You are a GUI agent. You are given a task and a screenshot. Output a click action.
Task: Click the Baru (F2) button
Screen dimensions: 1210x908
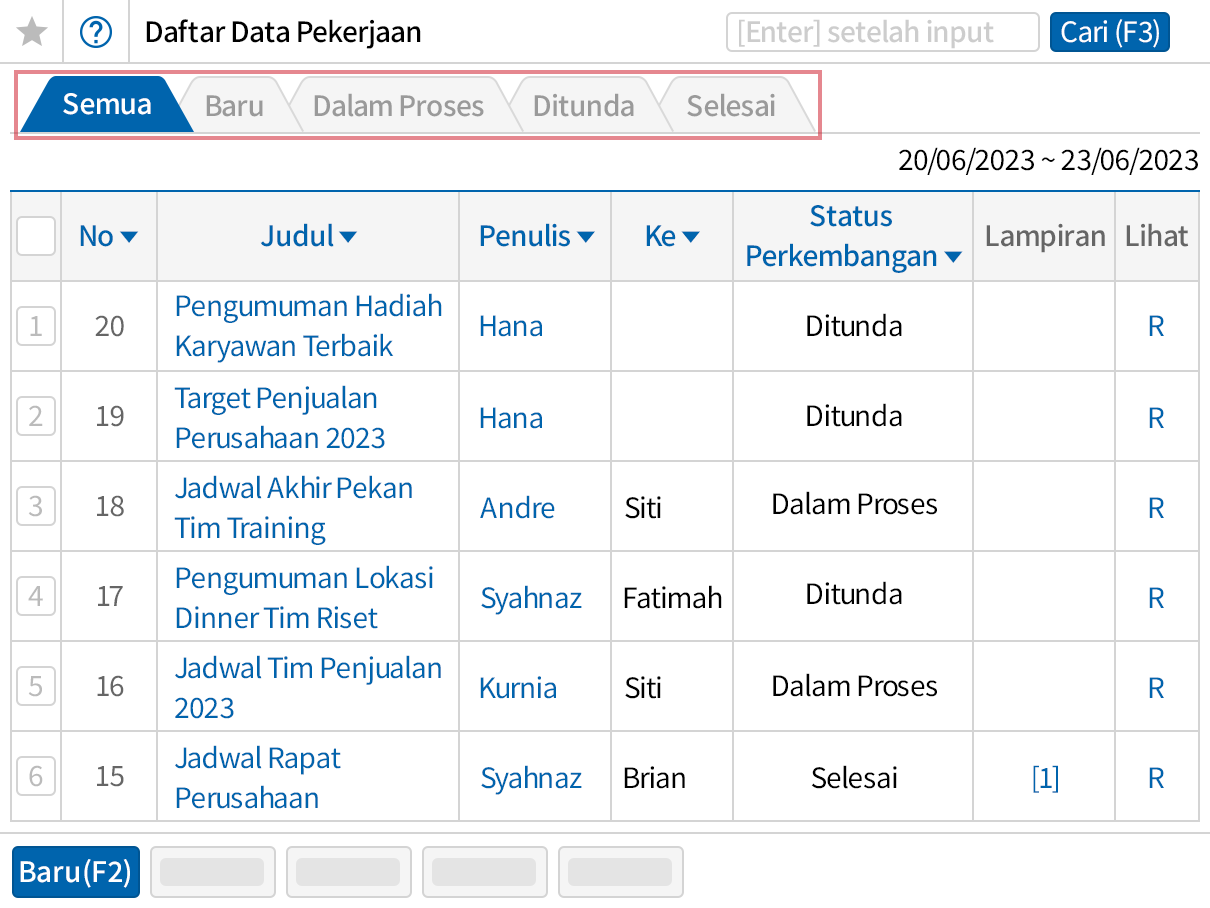click(76, 872)
